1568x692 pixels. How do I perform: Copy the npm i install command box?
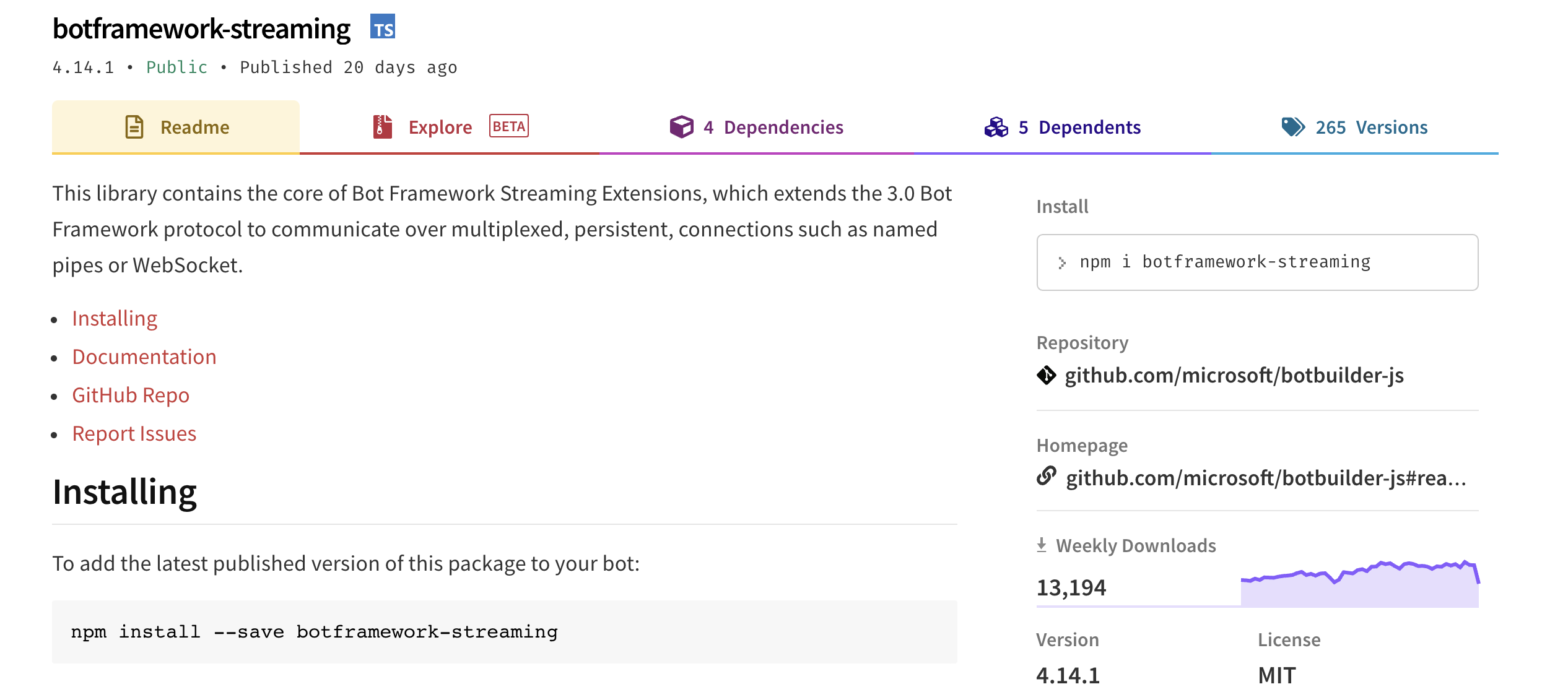point(1257,262)
